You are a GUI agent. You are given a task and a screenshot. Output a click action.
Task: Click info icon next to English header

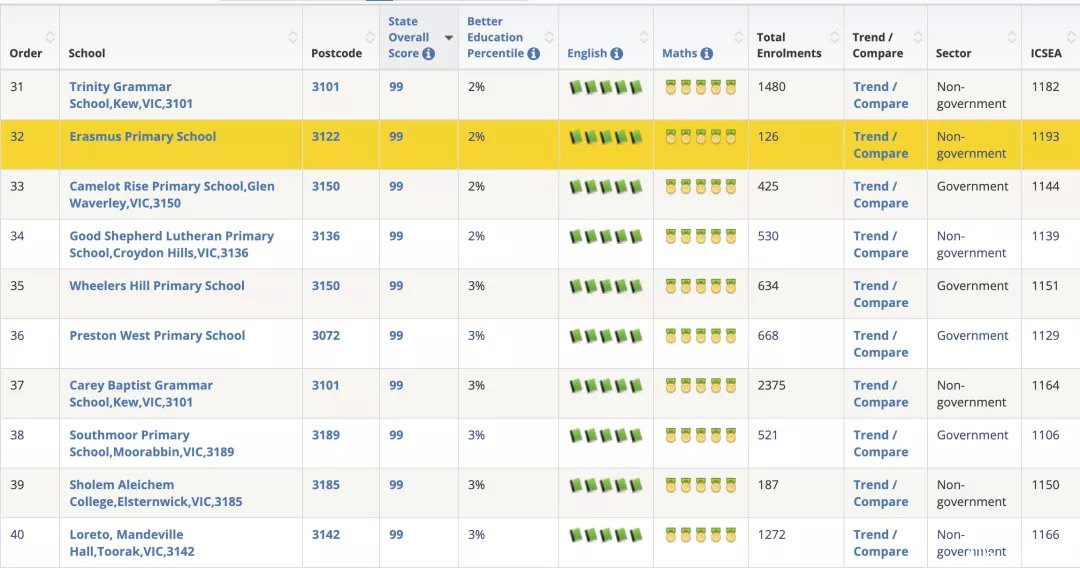pyautogui.click(x=616, y=54)
